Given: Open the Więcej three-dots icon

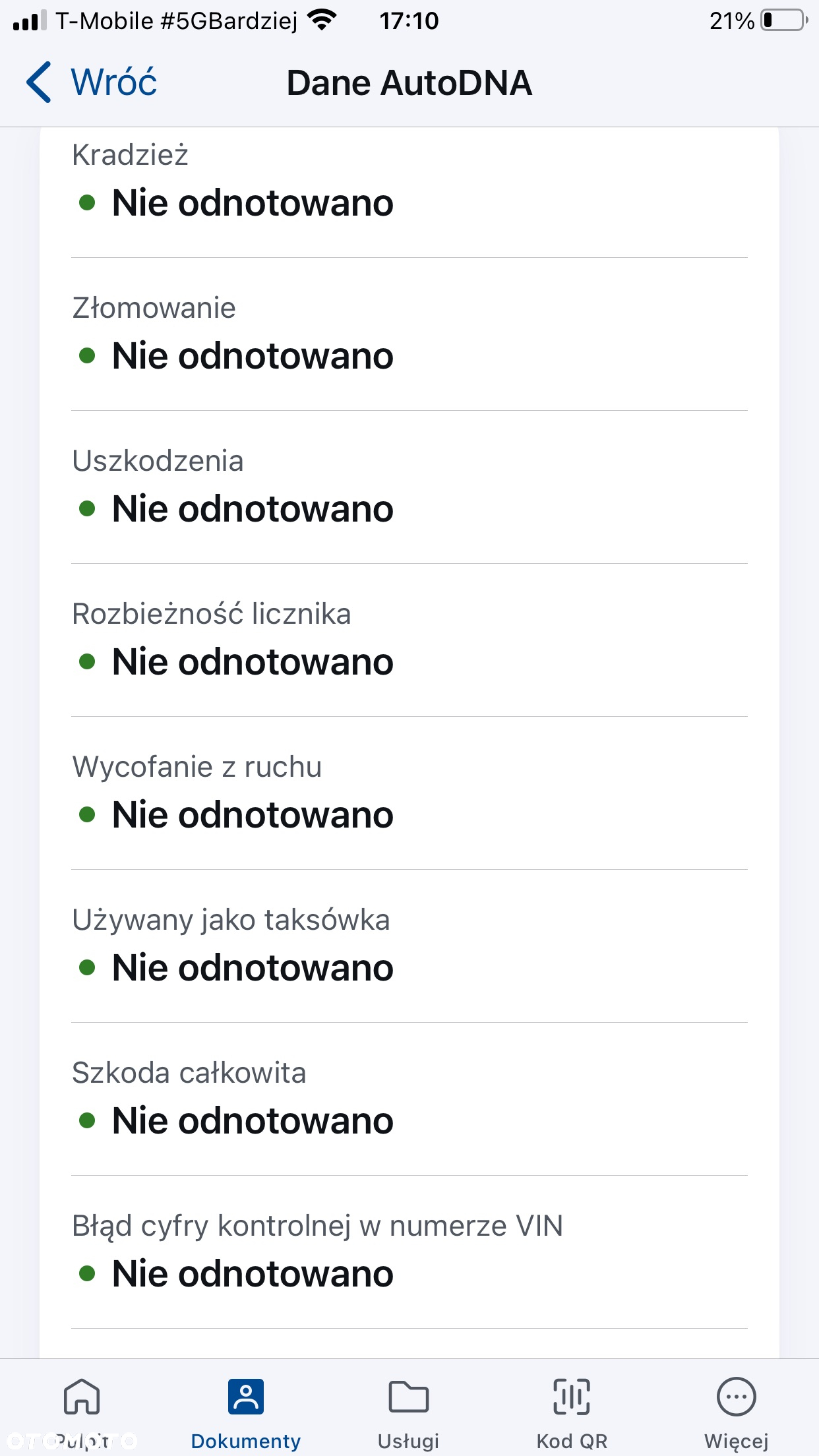Looking at the screenshot, I should 736,1396.
